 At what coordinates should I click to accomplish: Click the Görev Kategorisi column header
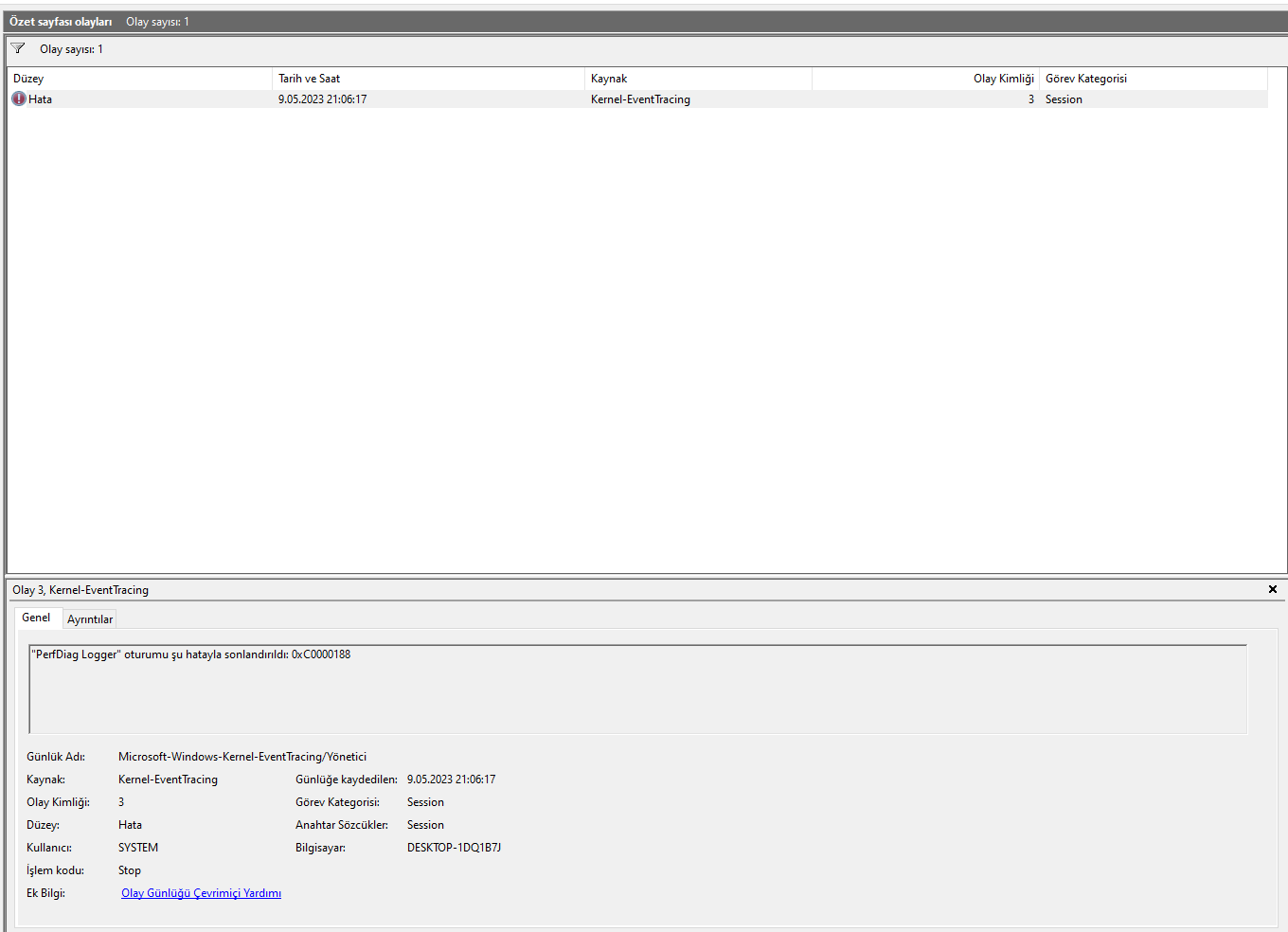(x=1153, y=79)
